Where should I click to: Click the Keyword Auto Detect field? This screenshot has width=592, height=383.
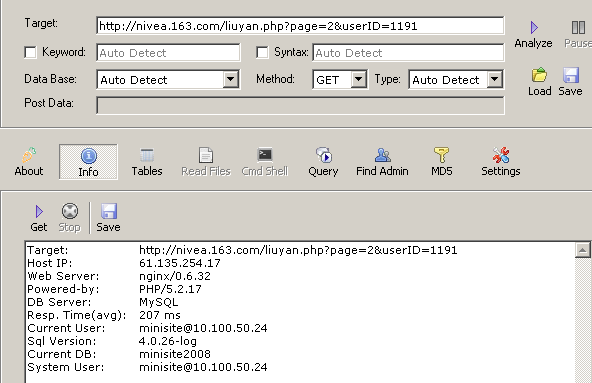click(x=168, y=53)
